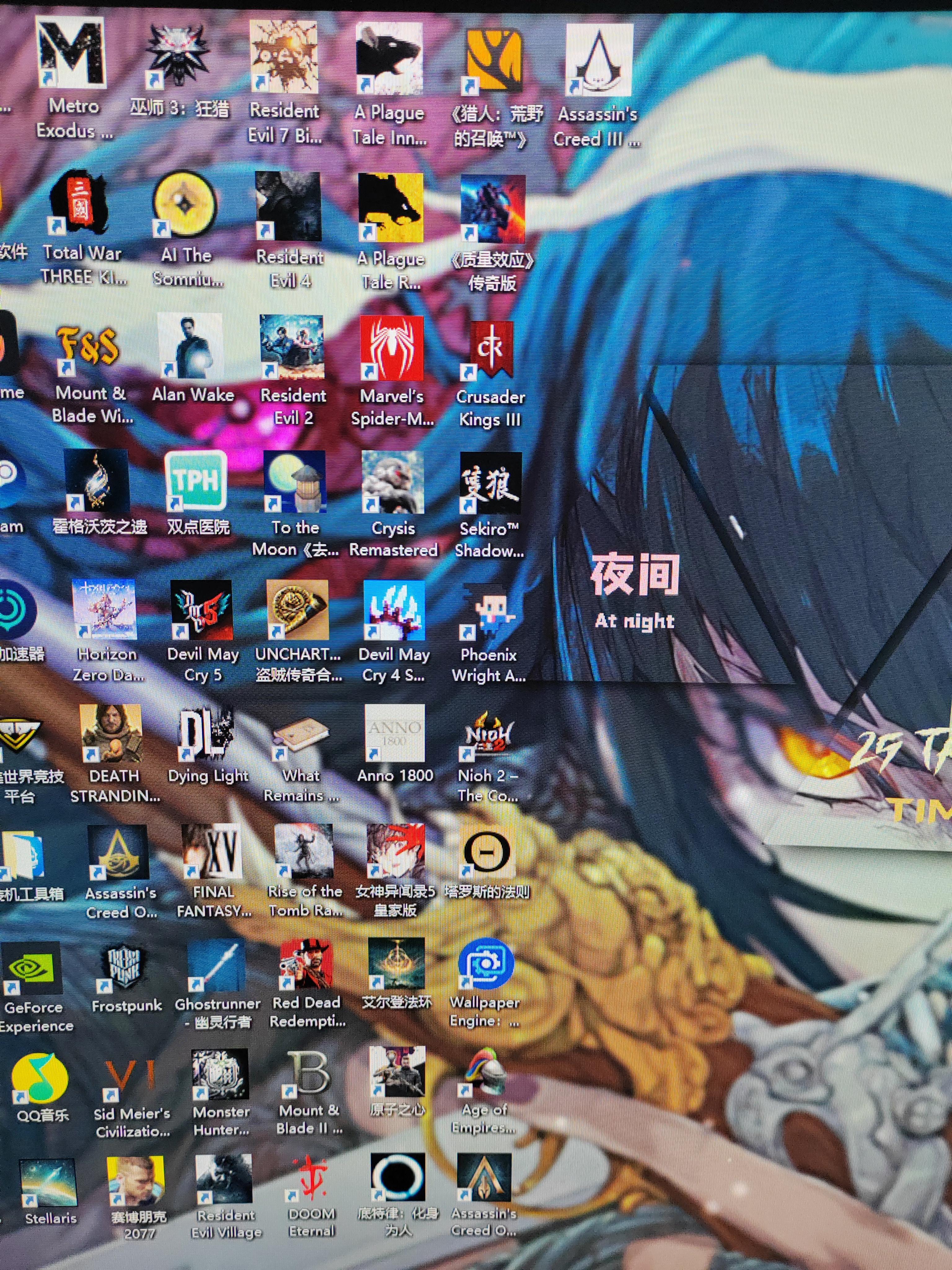Select the Devil May Cry 5 shortcut

pyautogui.click(x=202, y=610)
